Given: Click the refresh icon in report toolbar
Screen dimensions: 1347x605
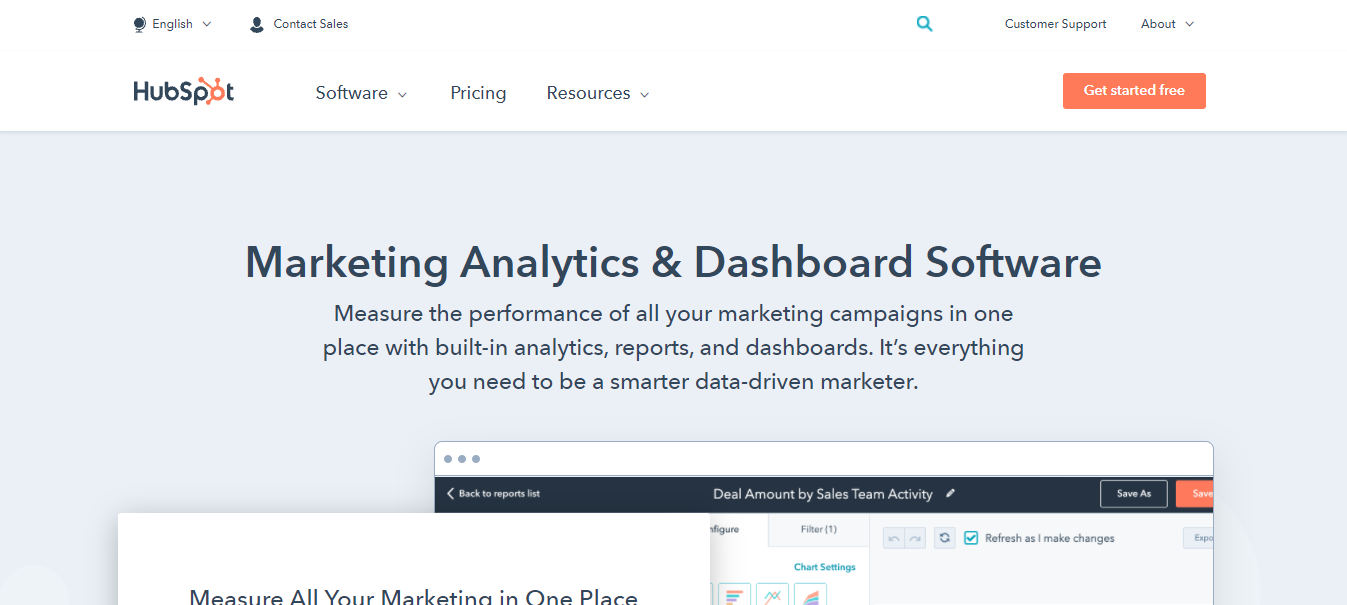Looking at the screenshot, I should click(945, 538).
